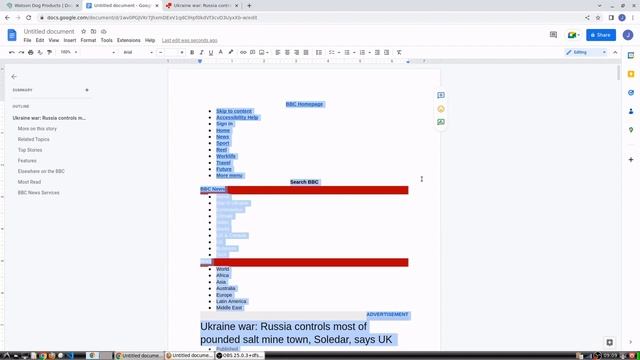
Task: Click the Suggest edits icon beside page
Action: (441, 122)
